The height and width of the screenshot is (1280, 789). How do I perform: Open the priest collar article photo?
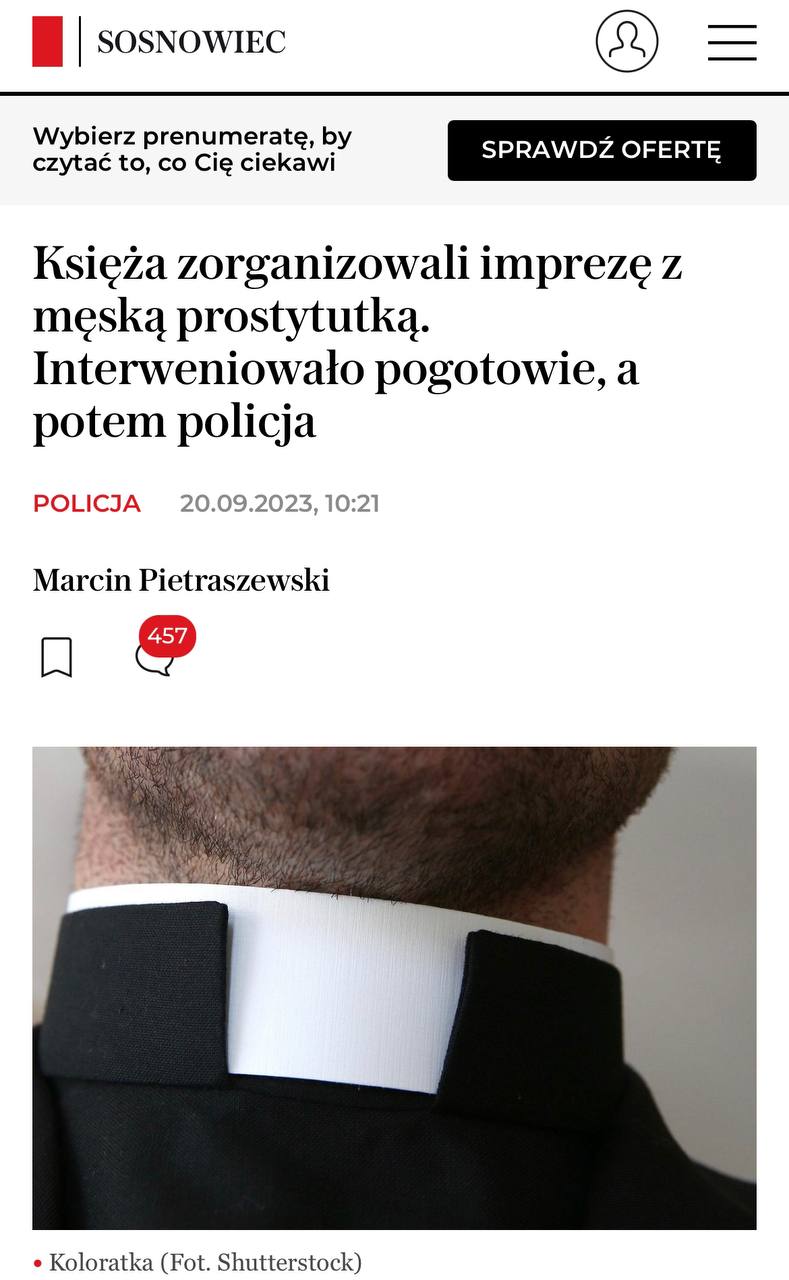tap(394, 988)
